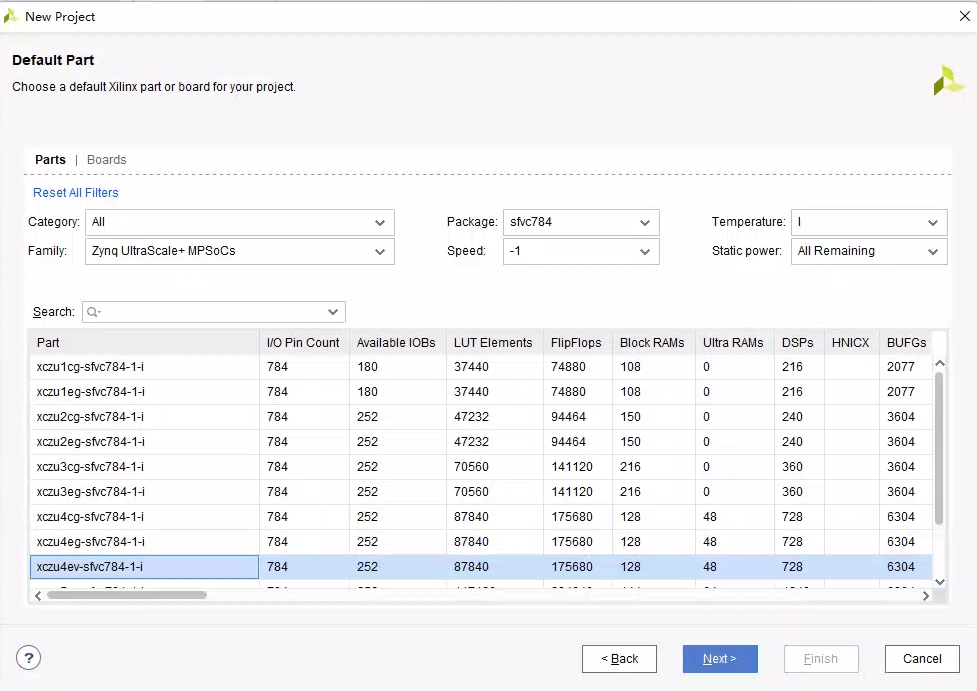Click the vertical scrollbar thumb
The image size is (977, 691).
tap(940, 447)
